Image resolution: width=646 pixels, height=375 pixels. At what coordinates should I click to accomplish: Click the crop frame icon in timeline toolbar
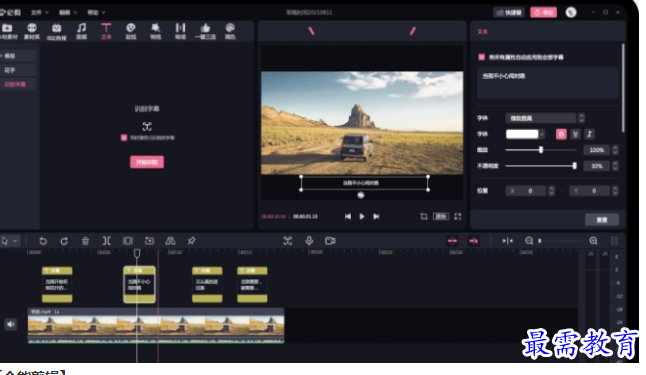pos(128,241)
